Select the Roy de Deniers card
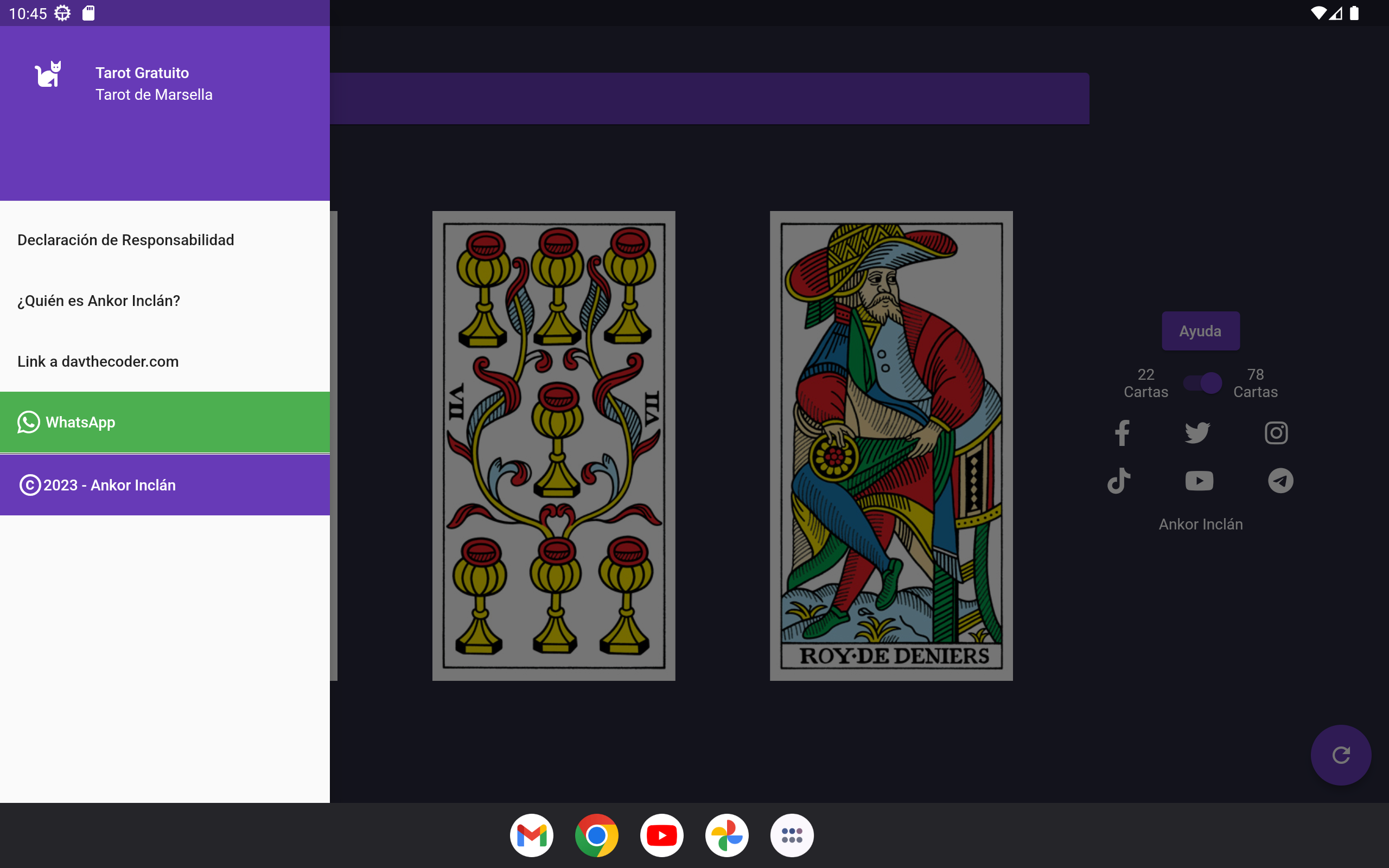1389x868 pixels. tap(891, 446)
